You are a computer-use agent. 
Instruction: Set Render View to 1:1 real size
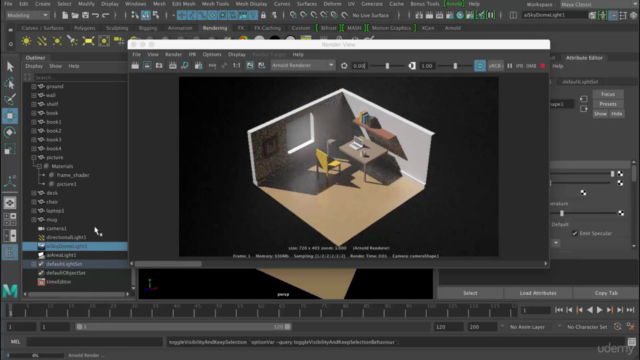pos(236,65)
